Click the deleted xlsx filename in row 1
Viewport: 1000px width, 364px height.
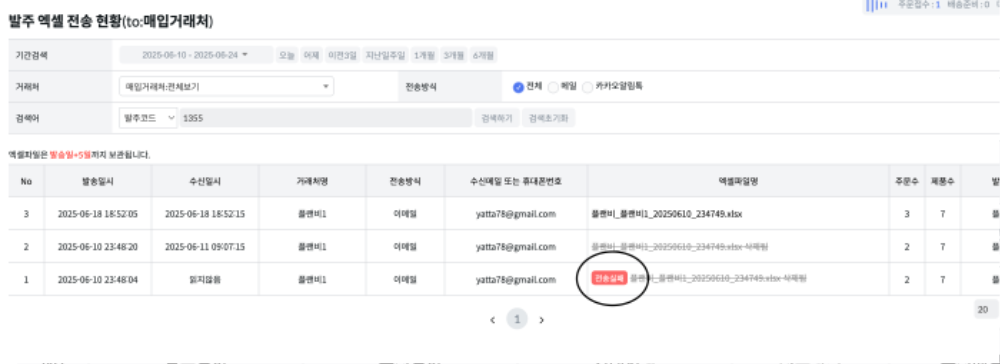pos(719,279)
